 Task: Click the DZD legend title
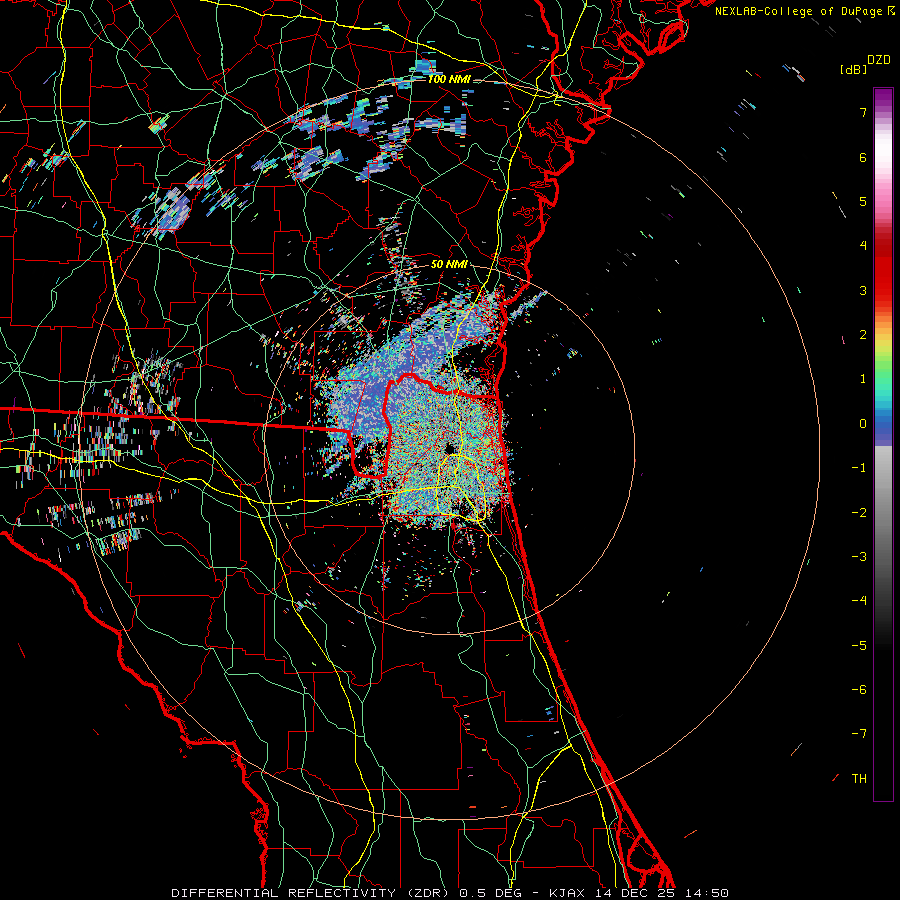(x=879, y=60)
